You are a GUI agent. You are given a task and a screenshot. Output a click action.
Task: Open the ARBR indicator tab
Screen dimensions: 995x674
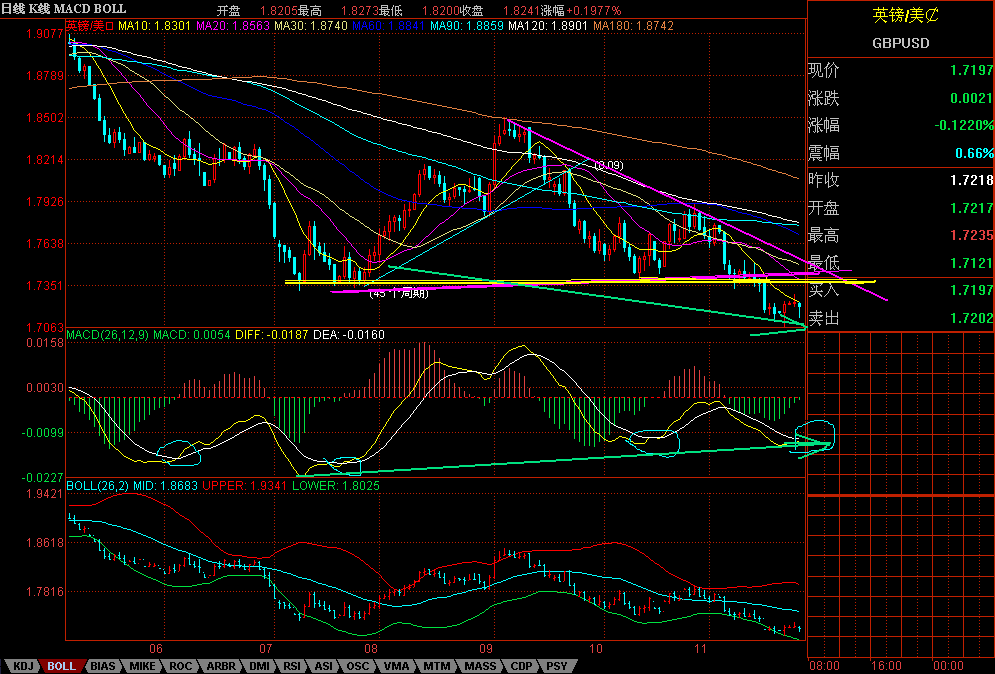[x=221, y=666]
